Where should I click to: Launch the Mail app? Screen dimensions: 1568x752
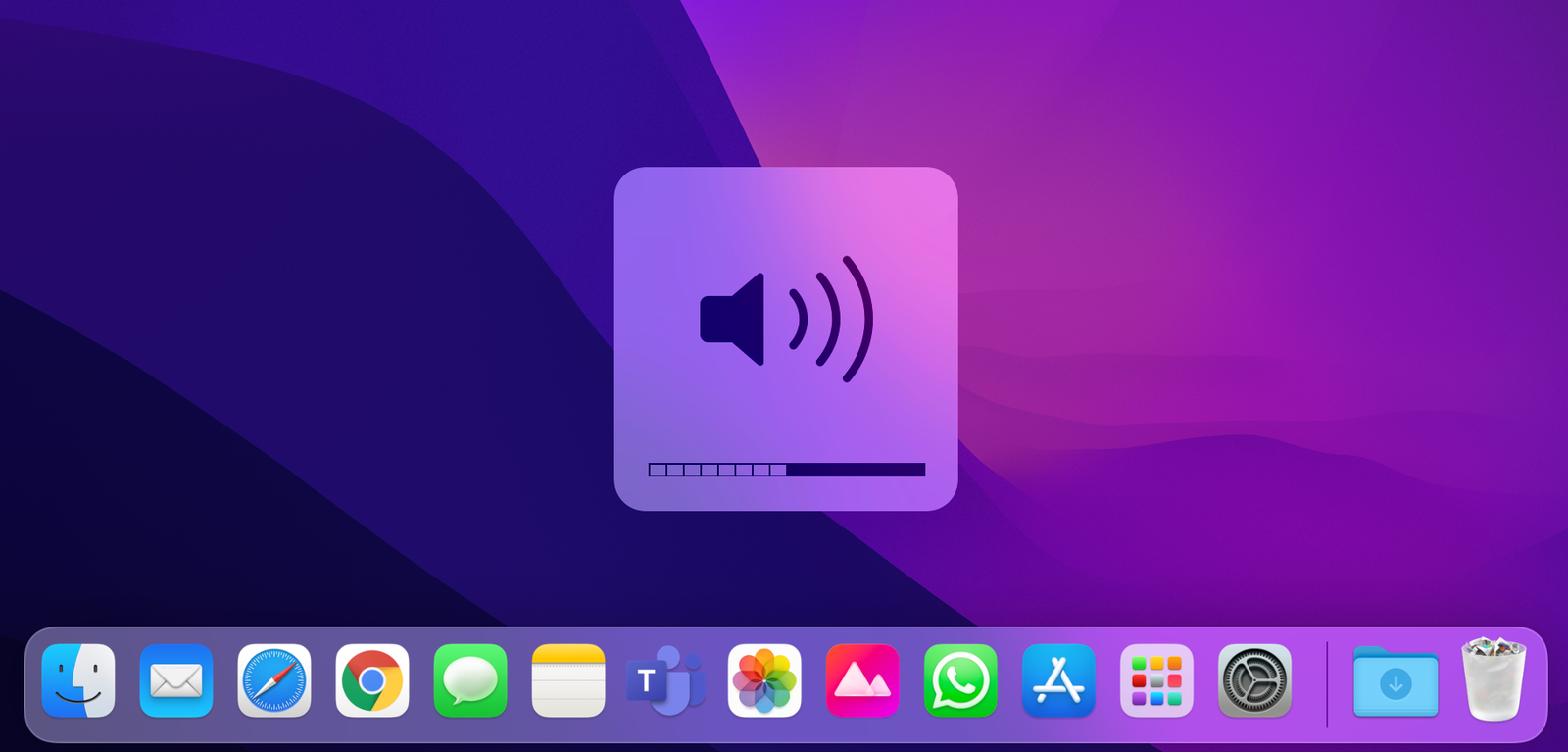click(x=176, y=680)
